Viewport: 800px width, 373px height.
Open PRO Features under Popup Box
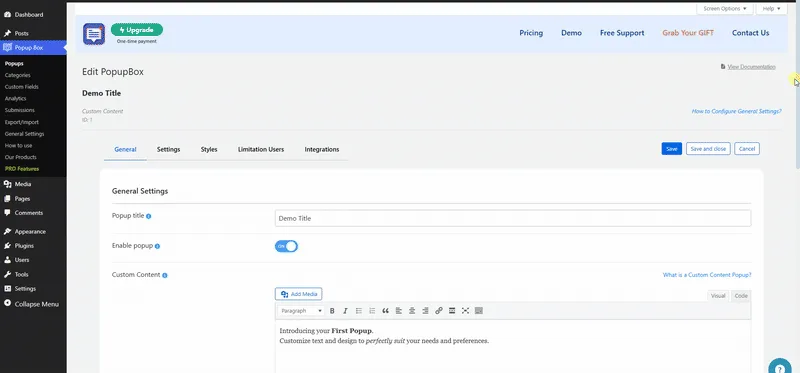tap(21, 169)
